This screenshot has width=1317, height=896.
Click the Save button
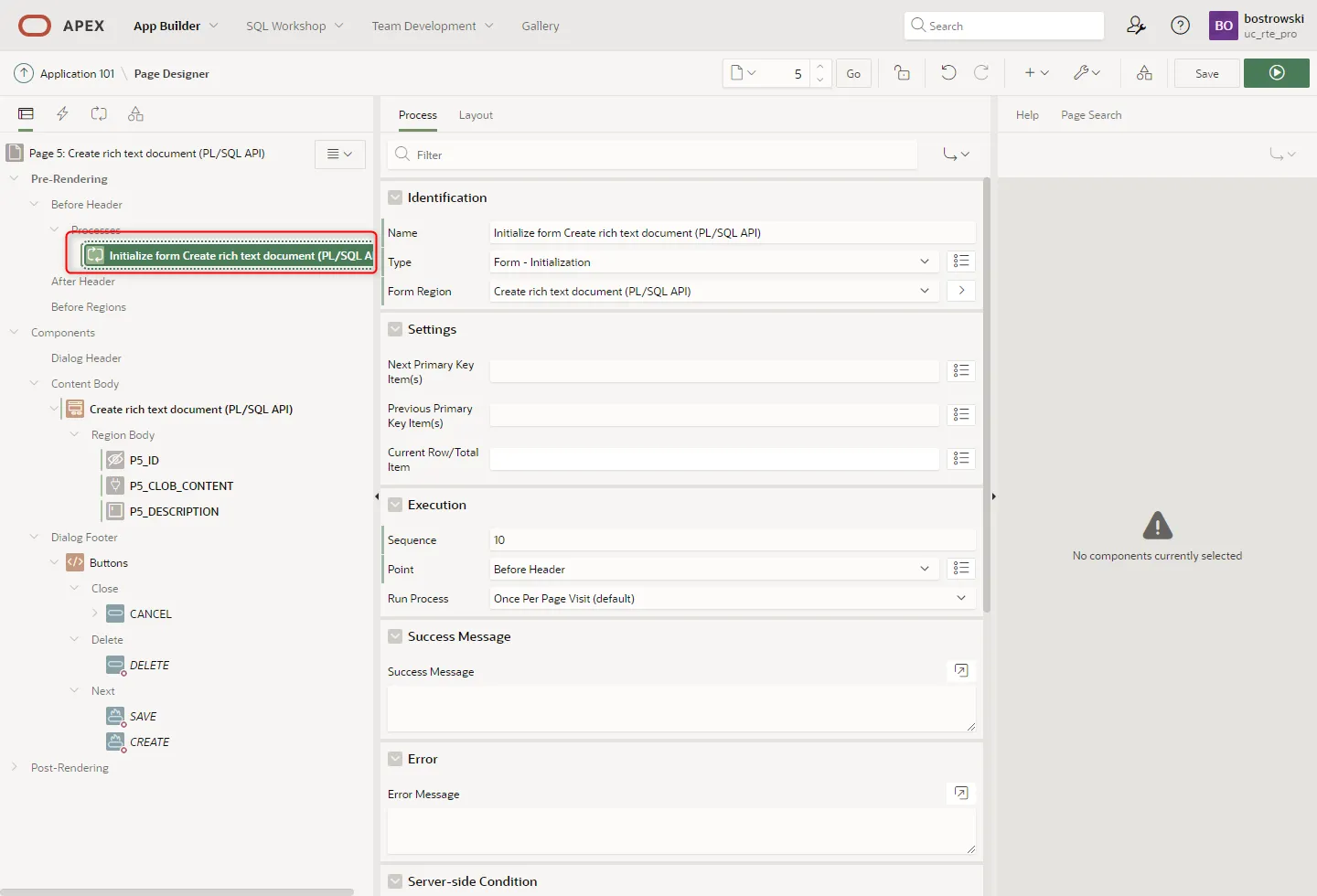pyautogui.click(x=1206, y=73)
